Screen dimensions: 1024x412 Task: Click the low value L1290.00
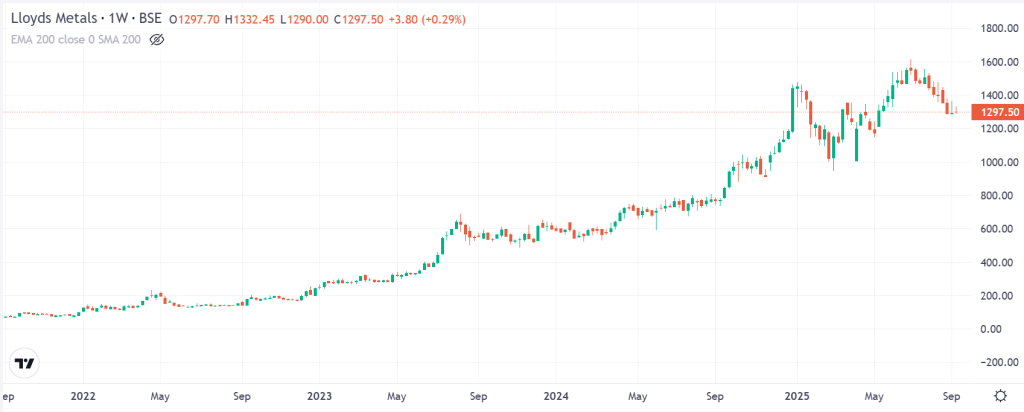tap(304, 20)
